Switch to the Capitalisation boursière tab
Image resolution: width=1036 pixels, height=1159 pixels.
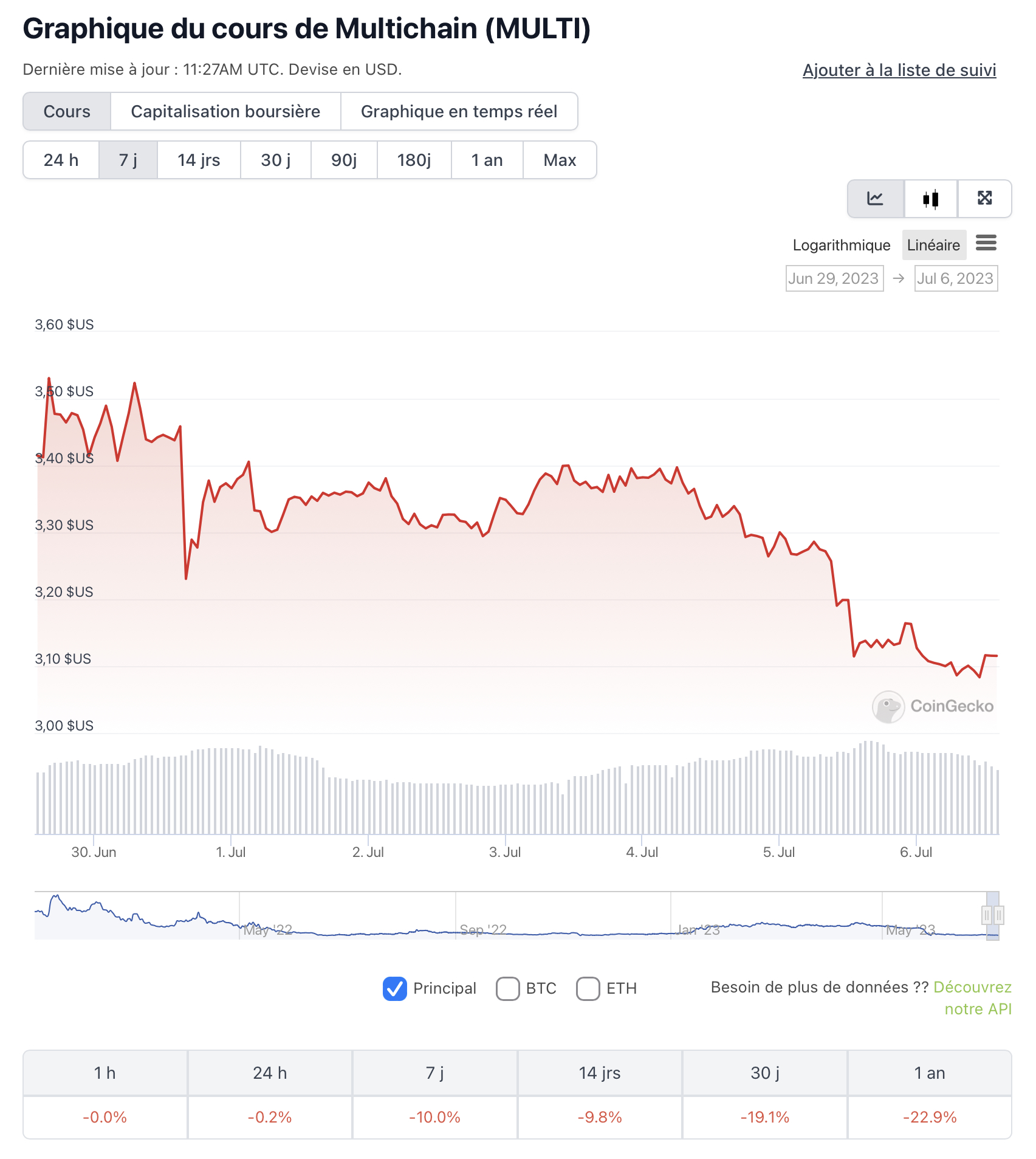225,111
